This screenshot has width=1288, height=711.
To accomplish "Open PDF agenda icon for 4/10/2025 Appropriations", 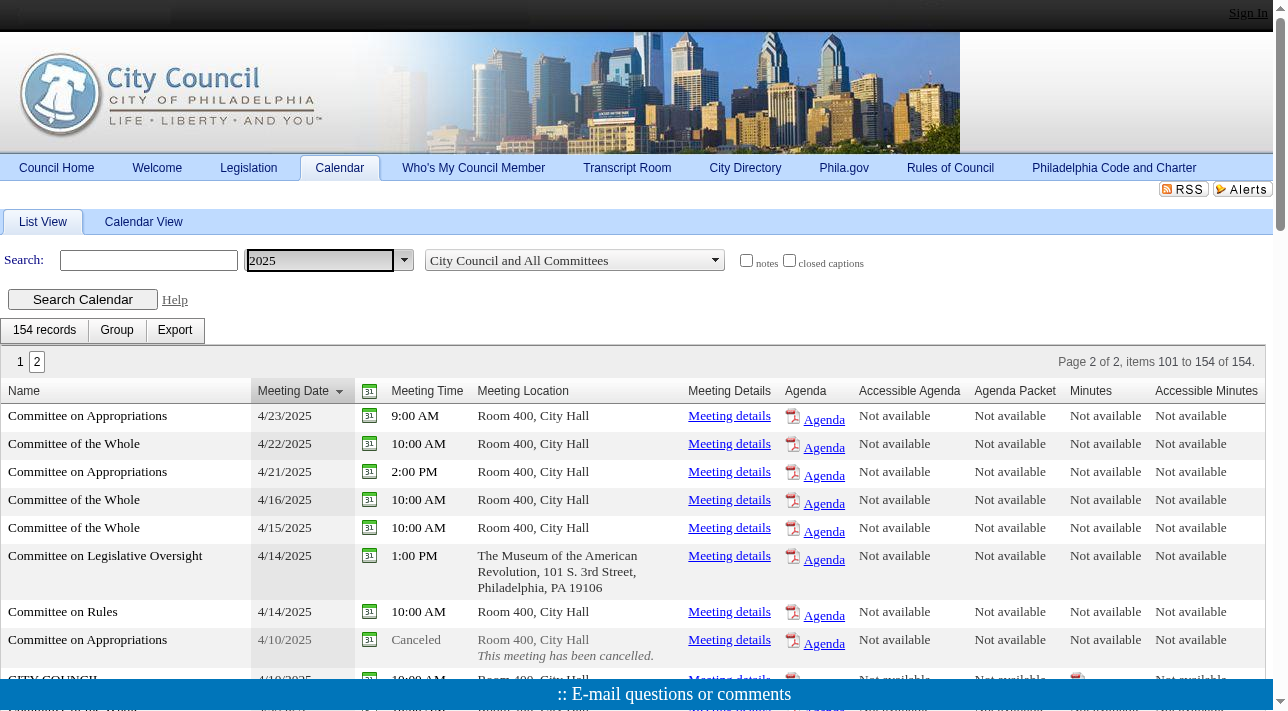I will [793, 641].
